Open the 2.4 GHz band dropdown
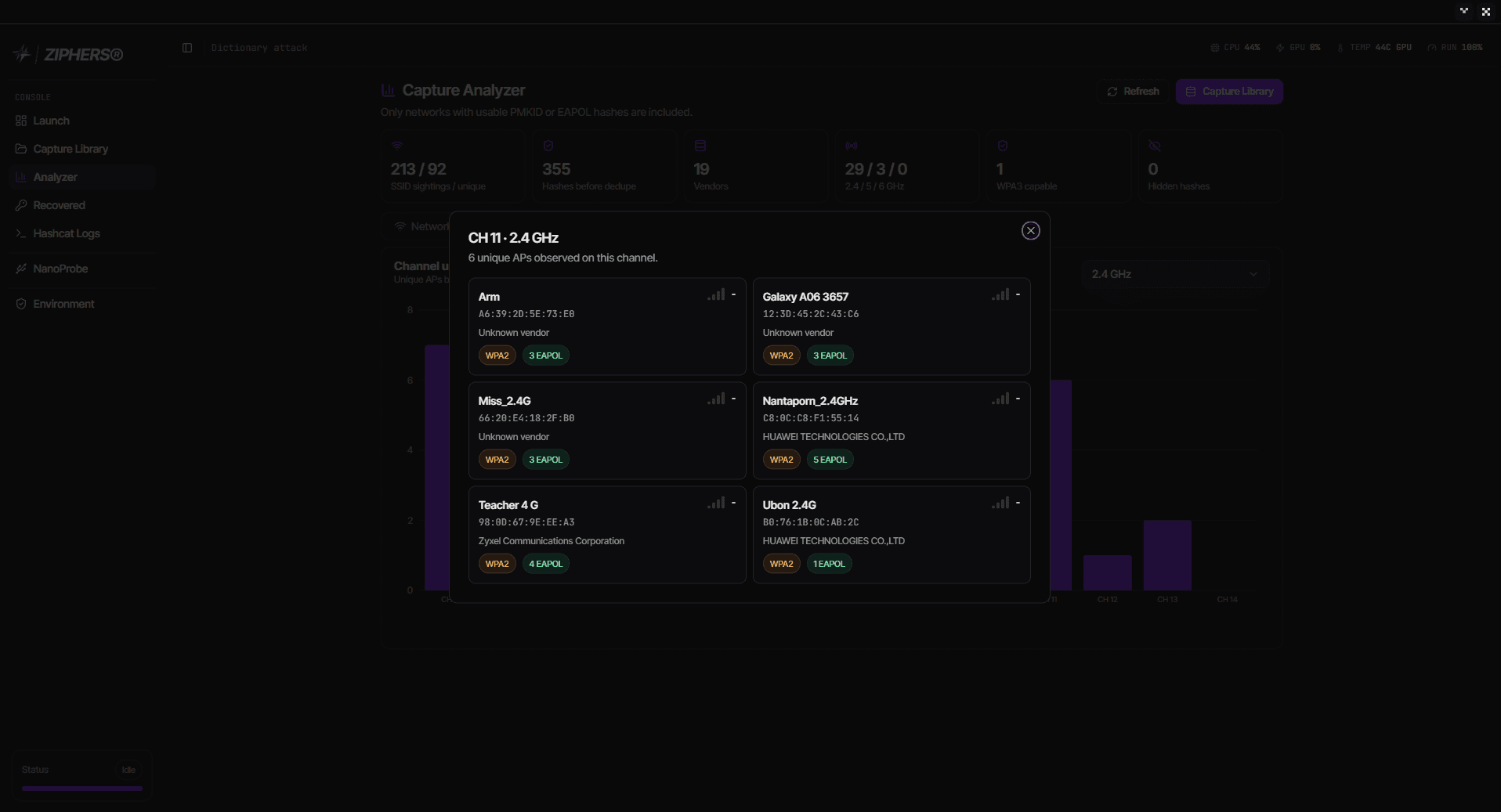This screenshot has height=812, width=1501. (1175, 274)
